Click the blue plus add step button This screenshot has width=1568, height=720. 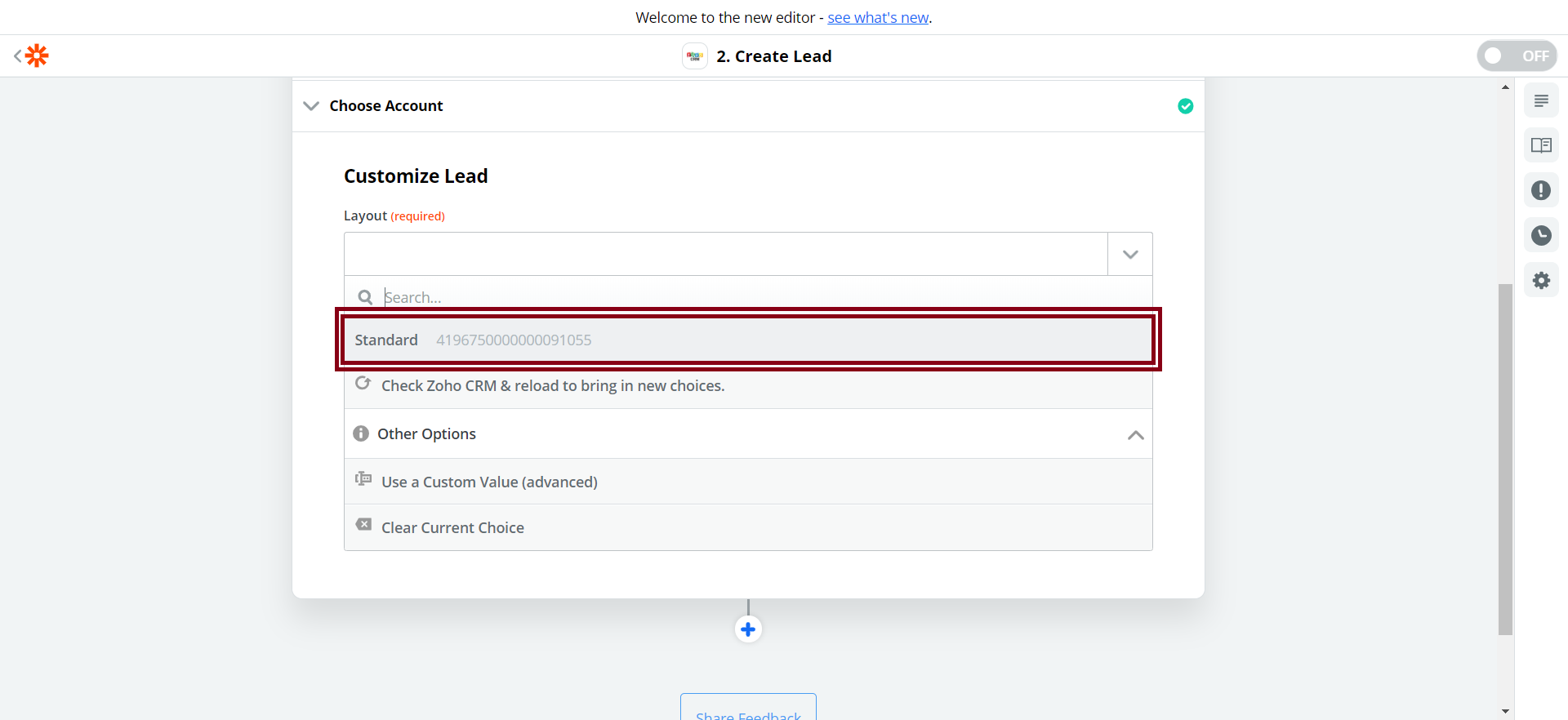point(747,629)
